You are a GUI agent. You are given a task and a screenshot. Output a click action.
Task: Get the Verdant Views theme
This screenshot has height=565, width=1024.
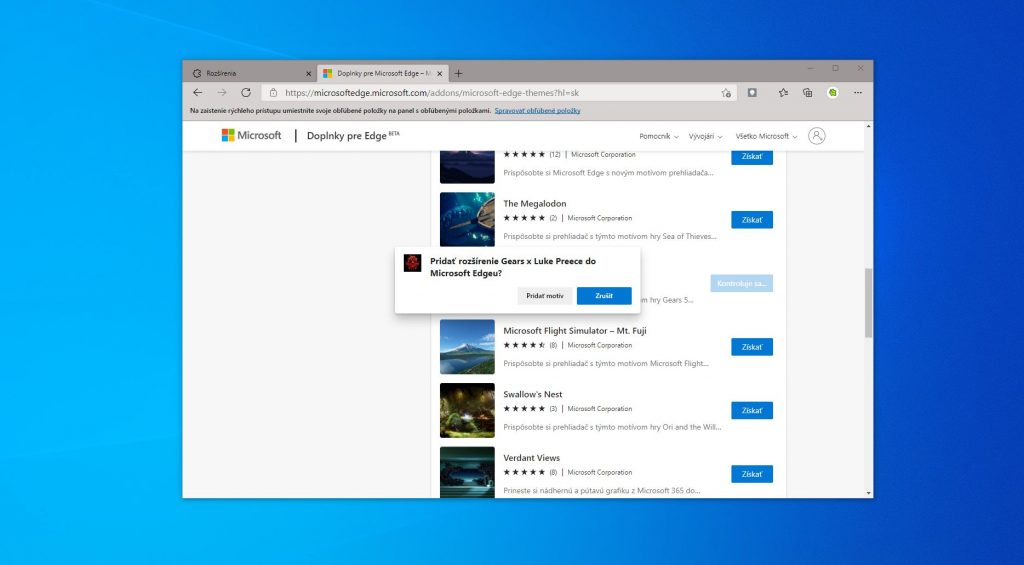(x=752, y=474)
